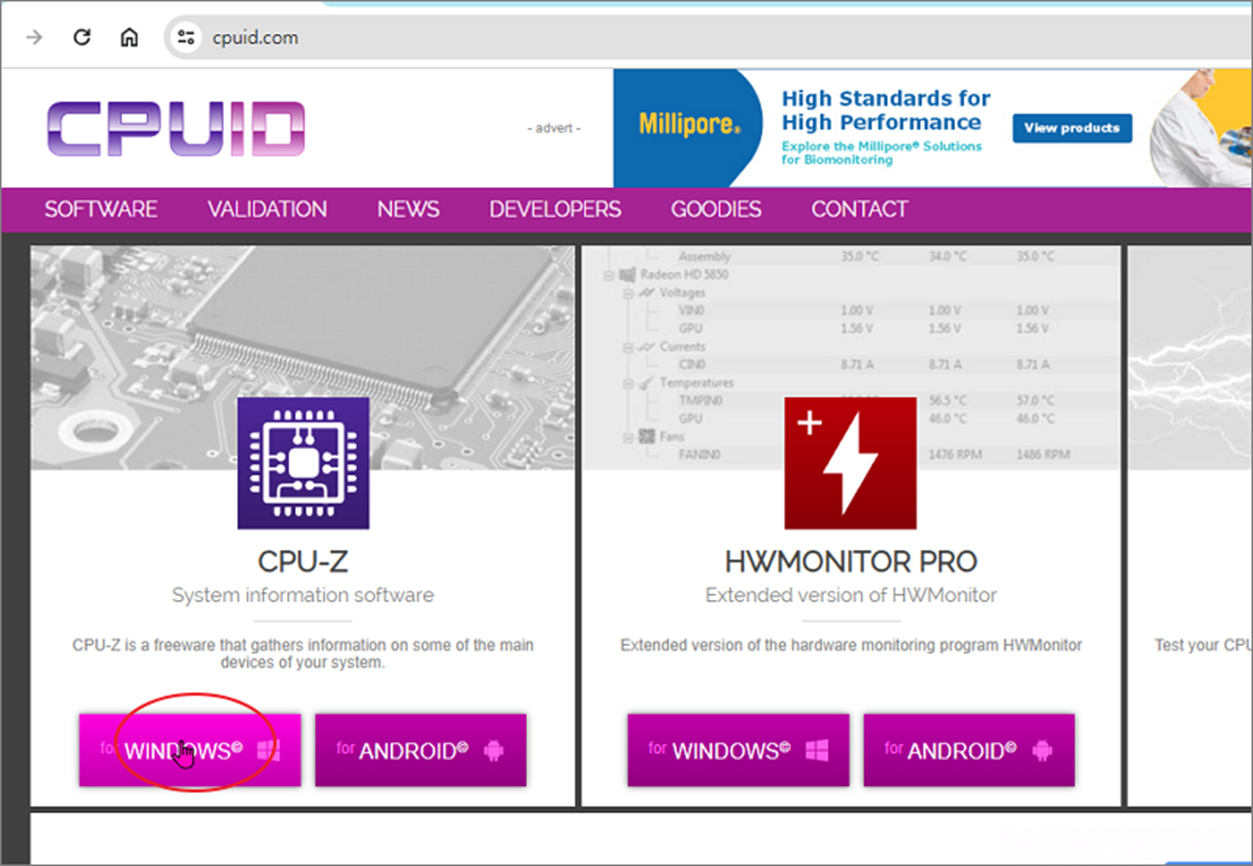This screenshot has width=1253, height=866.
Task: Download HWMonitor Pro for Windows button
Action: 738,750
